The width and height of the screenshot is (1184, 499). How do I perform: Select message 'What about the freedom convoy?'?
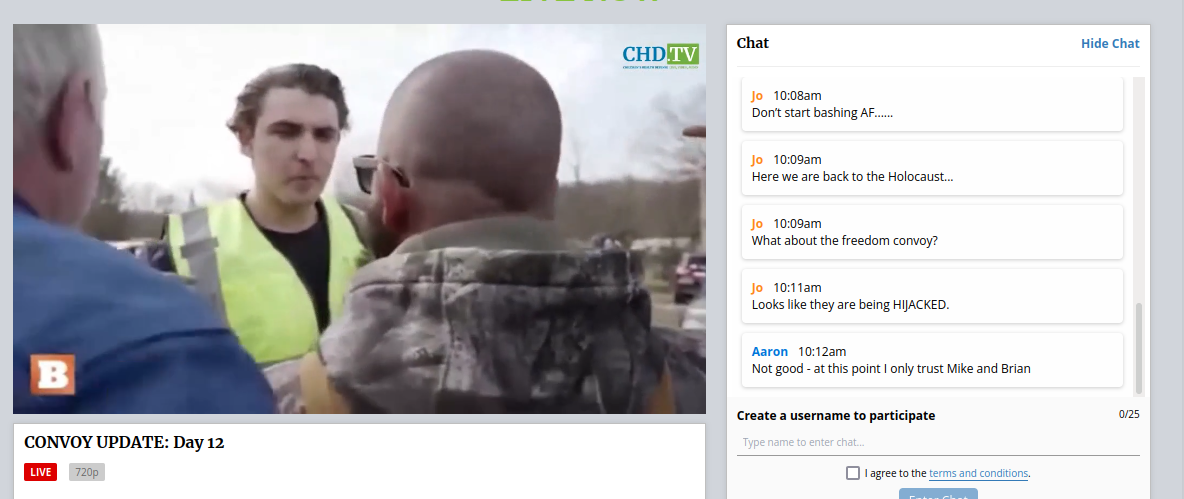[844, 241]
